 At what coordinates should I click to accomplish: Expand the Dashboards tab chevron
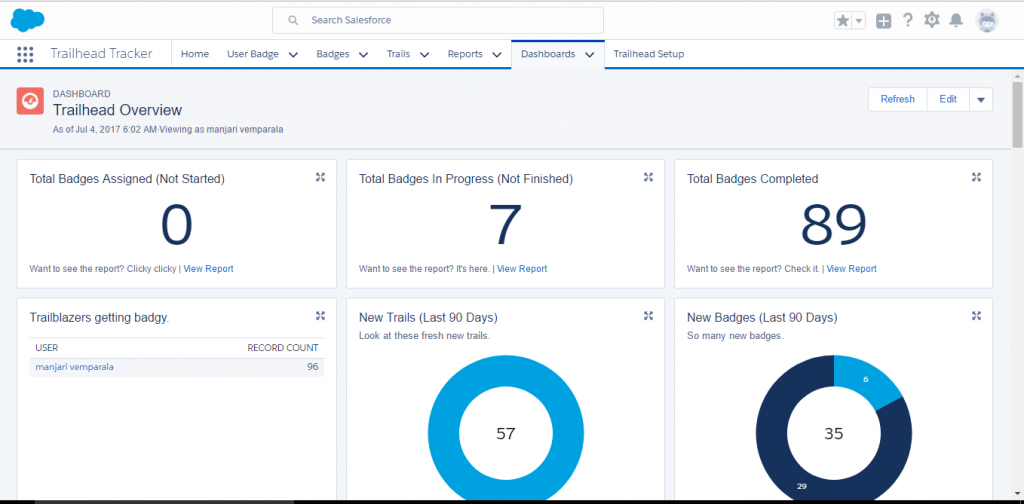click(x=590, y=55)
